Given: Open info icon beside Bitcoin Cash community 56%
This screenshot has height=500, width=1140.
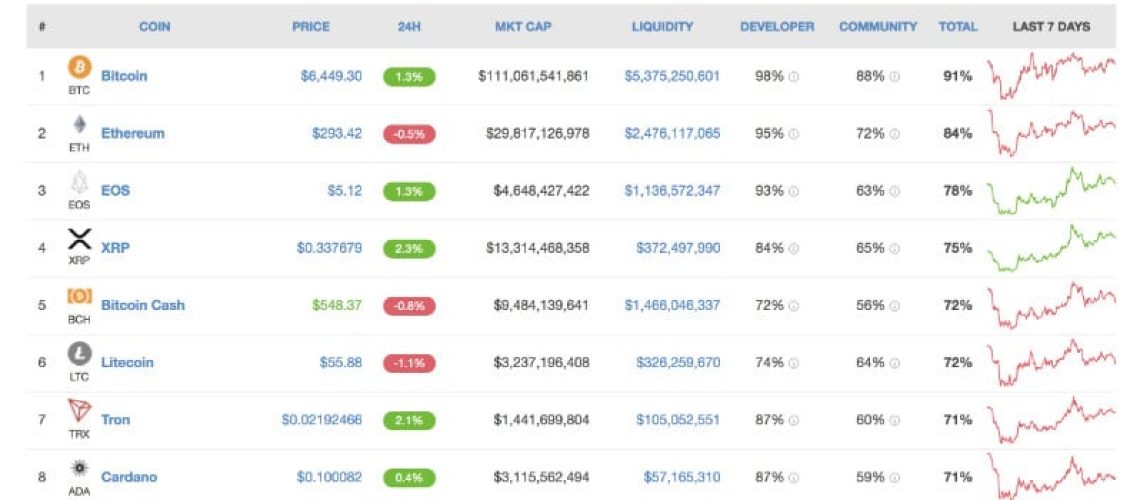Looking at the screenshot, I should 895,306.
